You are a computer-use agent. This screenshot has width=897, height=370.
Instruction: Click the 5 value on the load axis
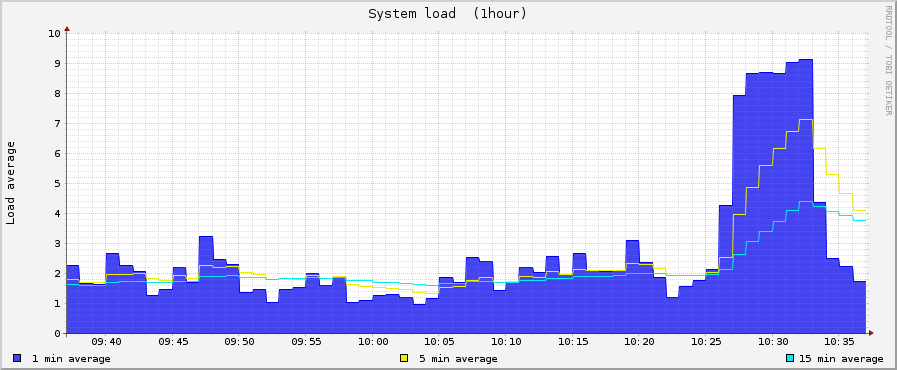57,184
